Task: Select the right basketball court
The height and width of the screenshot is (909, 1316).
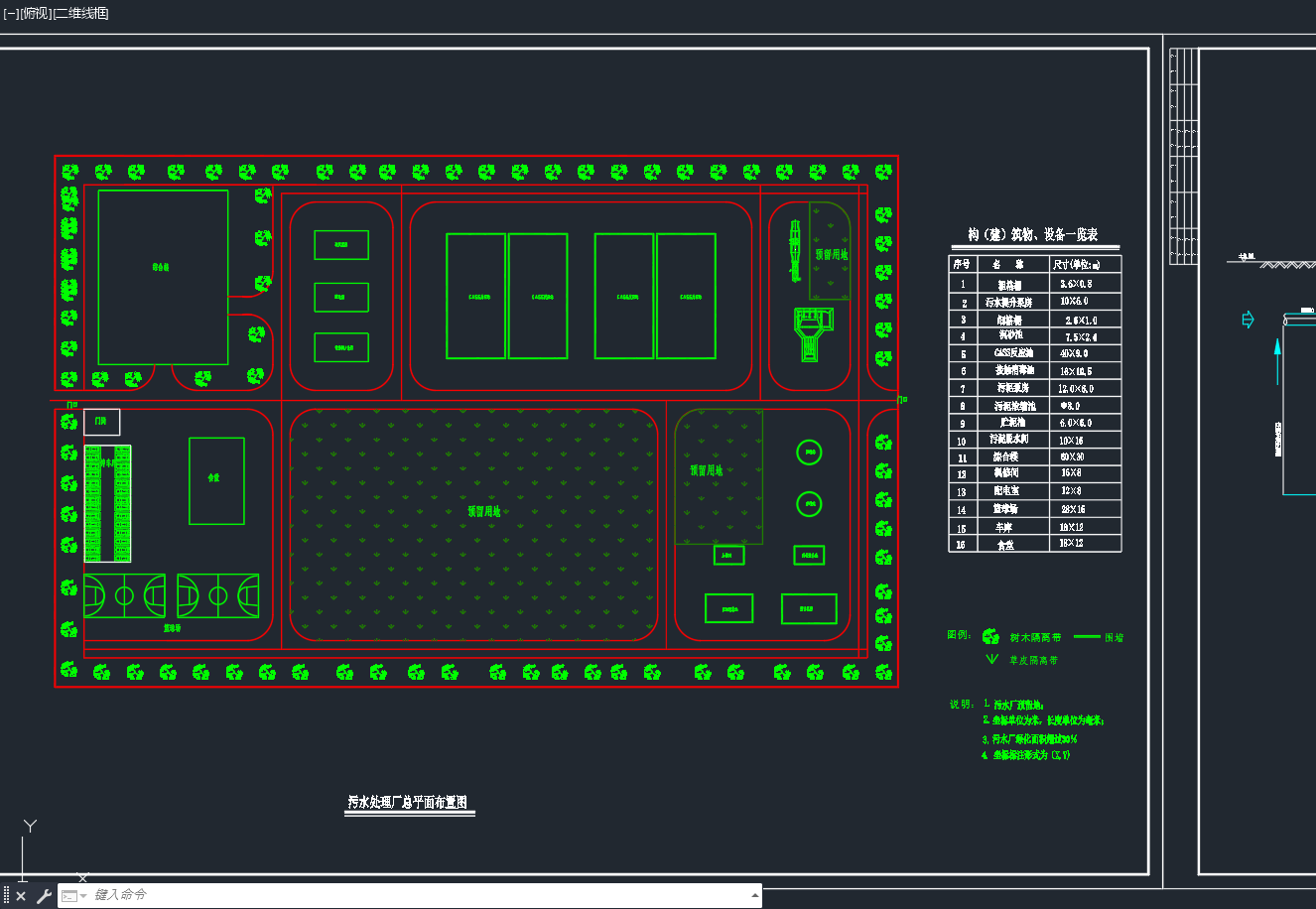Action: tap(218, 596)
